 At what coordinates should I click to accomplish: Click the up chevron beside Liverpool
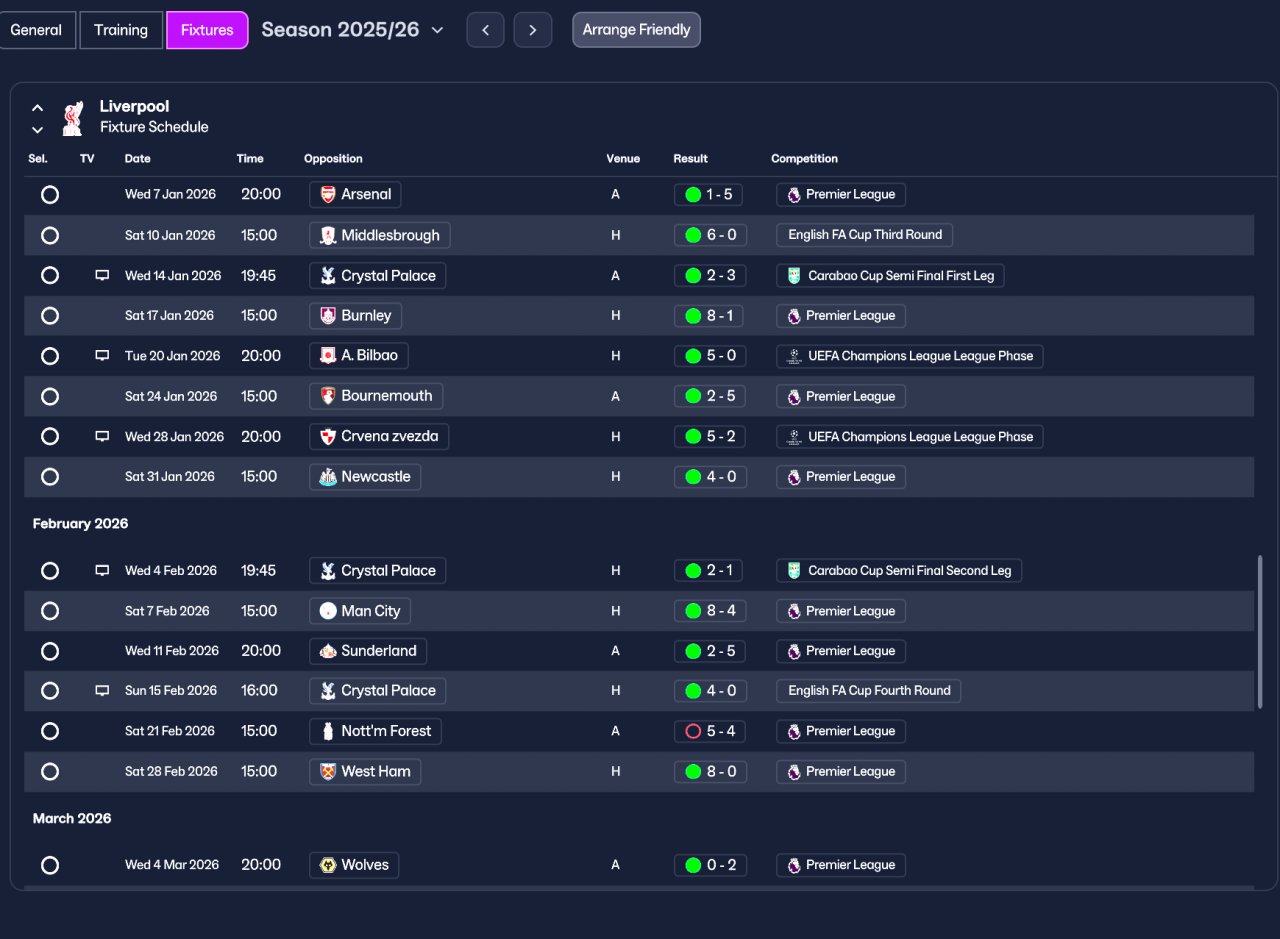37,107
